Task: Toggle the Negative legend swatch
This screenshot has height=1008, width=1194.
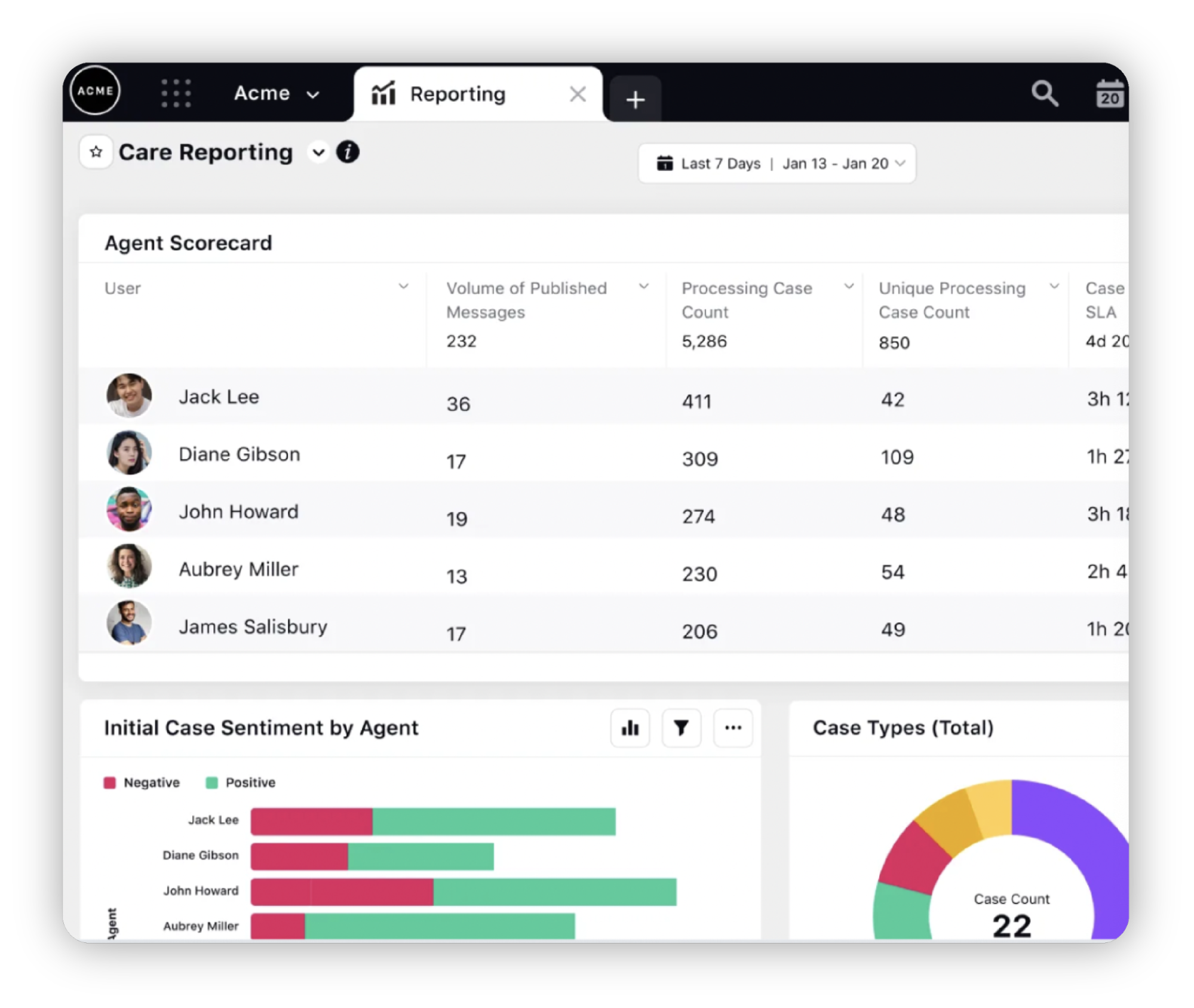Action: coord(109,783)
